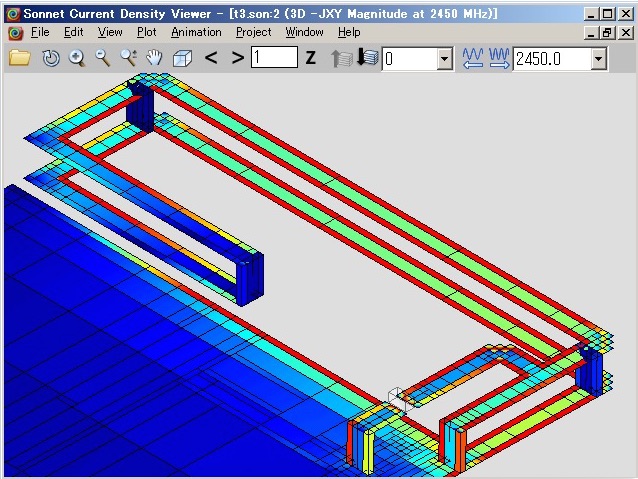Select the zoom out magnifier tool
Image resolution: width=638 pixels, height=479 pixels.
[x=102, y=58]
